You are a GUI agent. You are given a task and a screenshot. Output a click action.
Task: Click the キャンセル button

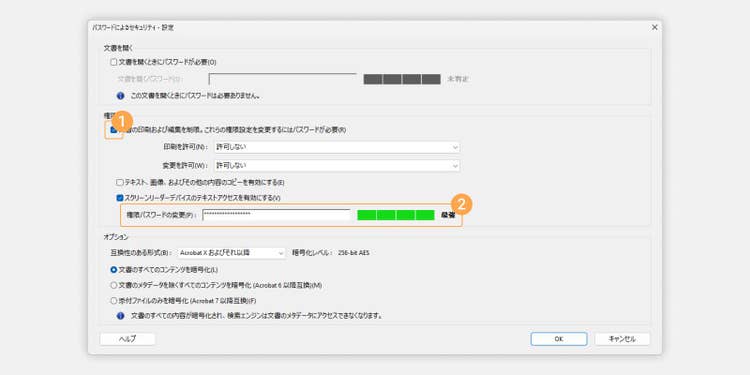point(622,339)
